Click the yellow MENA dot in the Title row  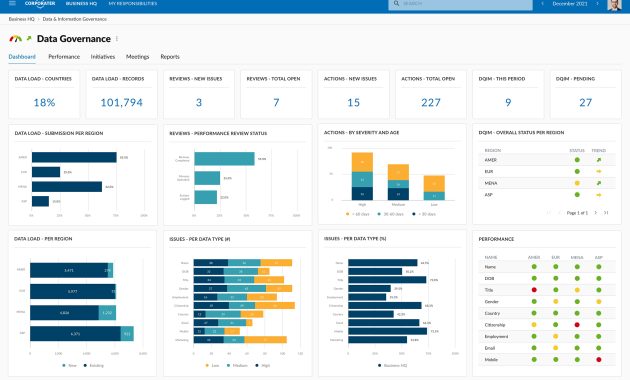[577, 290]
